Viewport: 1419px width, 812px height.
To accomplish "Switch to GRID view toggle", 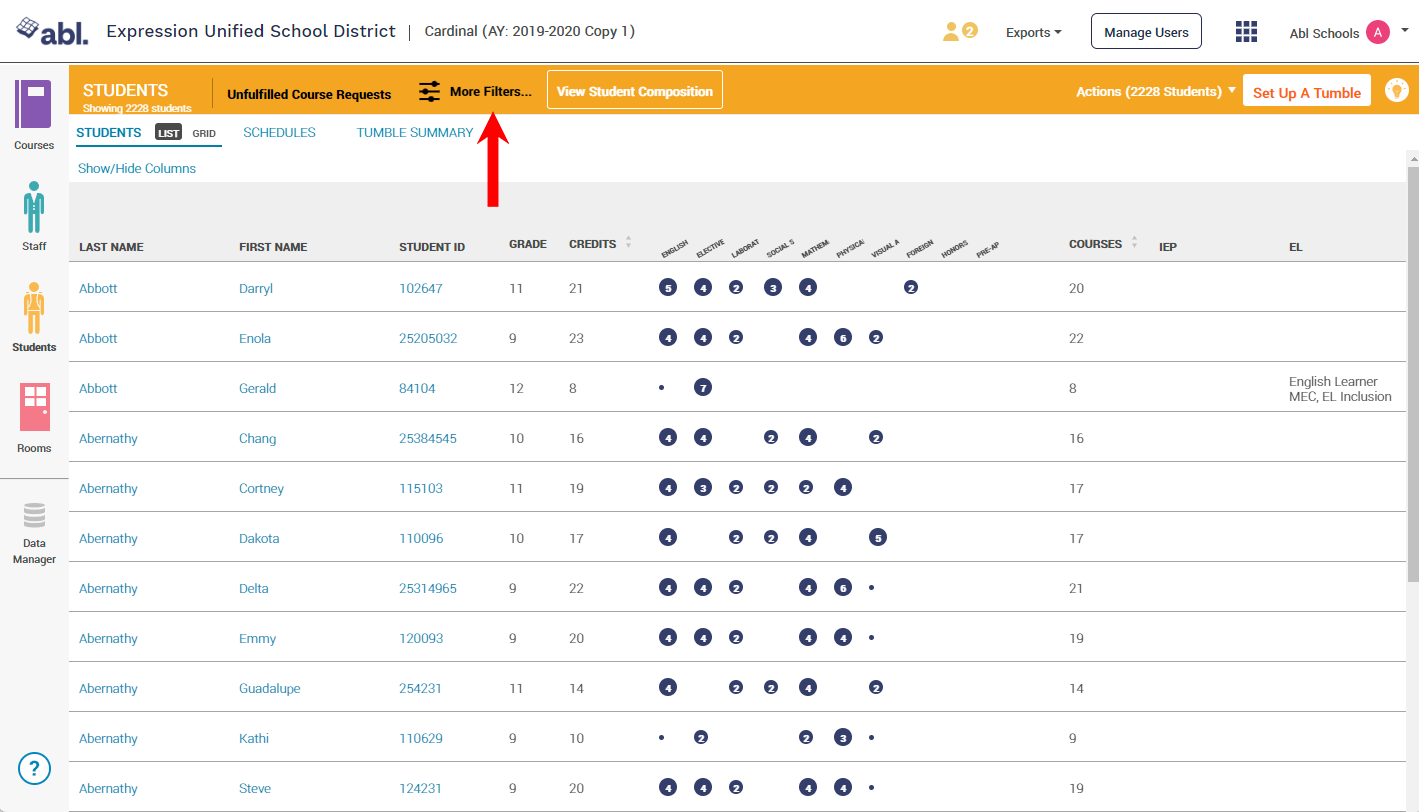I will click(x=204, y=133).
